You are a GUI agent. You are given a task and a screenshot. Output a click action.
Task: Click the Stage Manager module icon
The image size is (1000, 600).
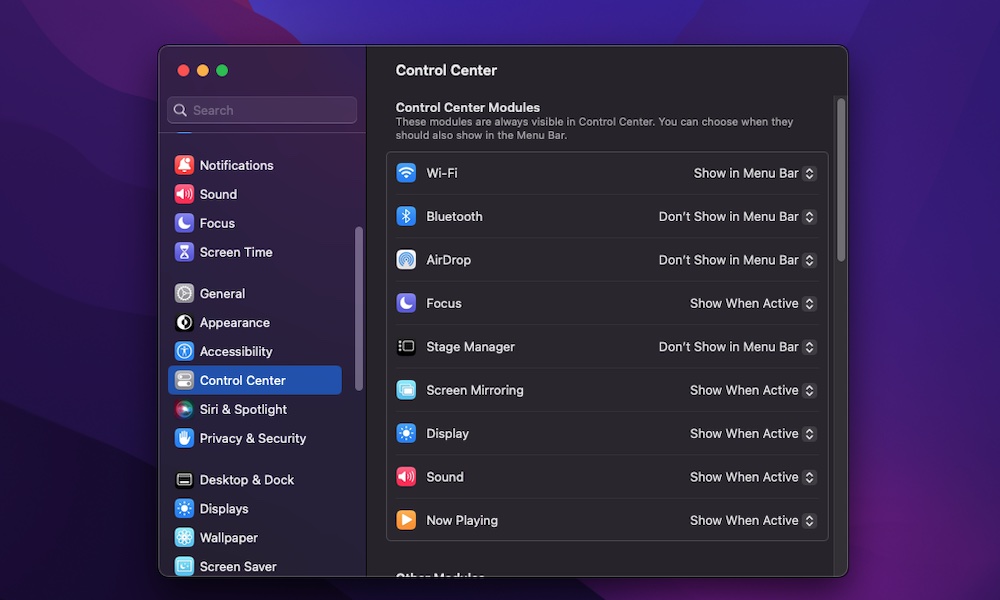click(x=406, y=347)
